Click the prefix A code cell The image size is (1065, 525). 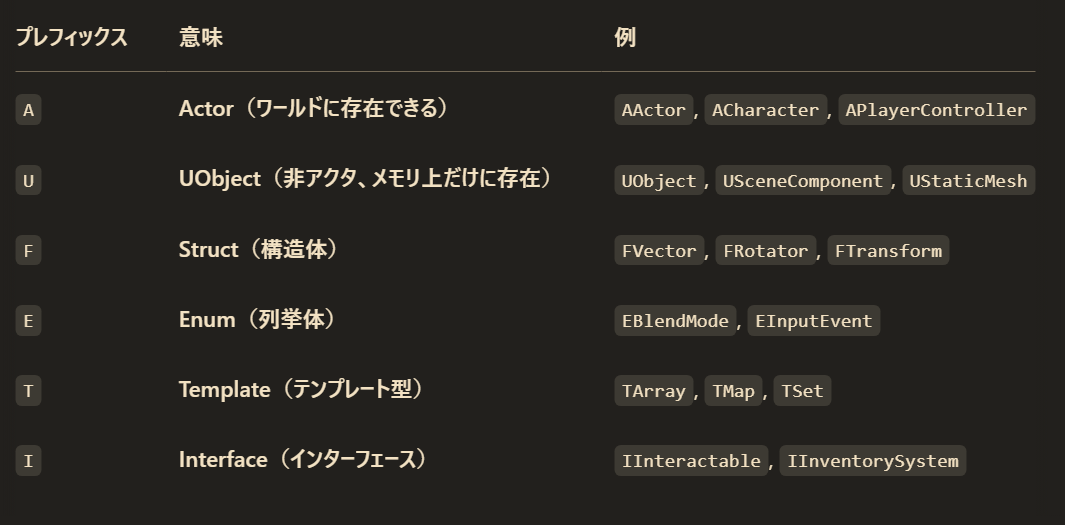click(29, 110)
